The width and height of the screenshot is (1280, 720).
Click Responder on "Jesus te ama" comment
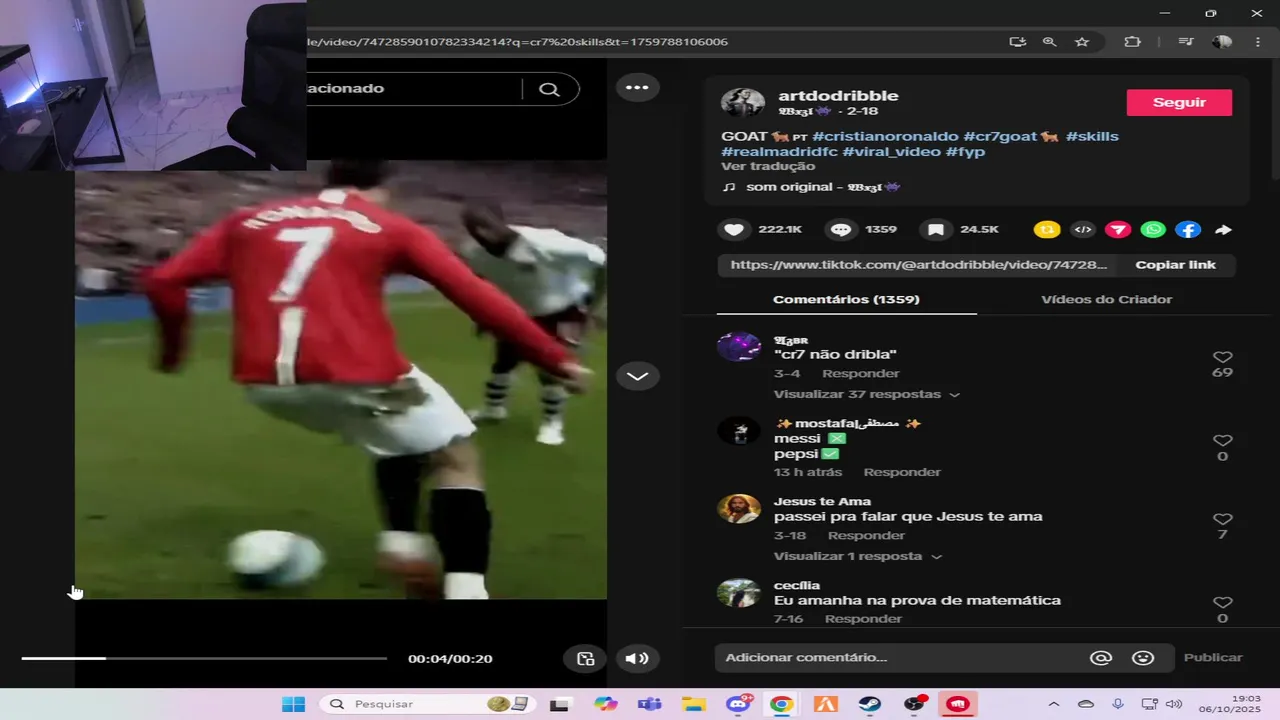click(x=866, y=535)
